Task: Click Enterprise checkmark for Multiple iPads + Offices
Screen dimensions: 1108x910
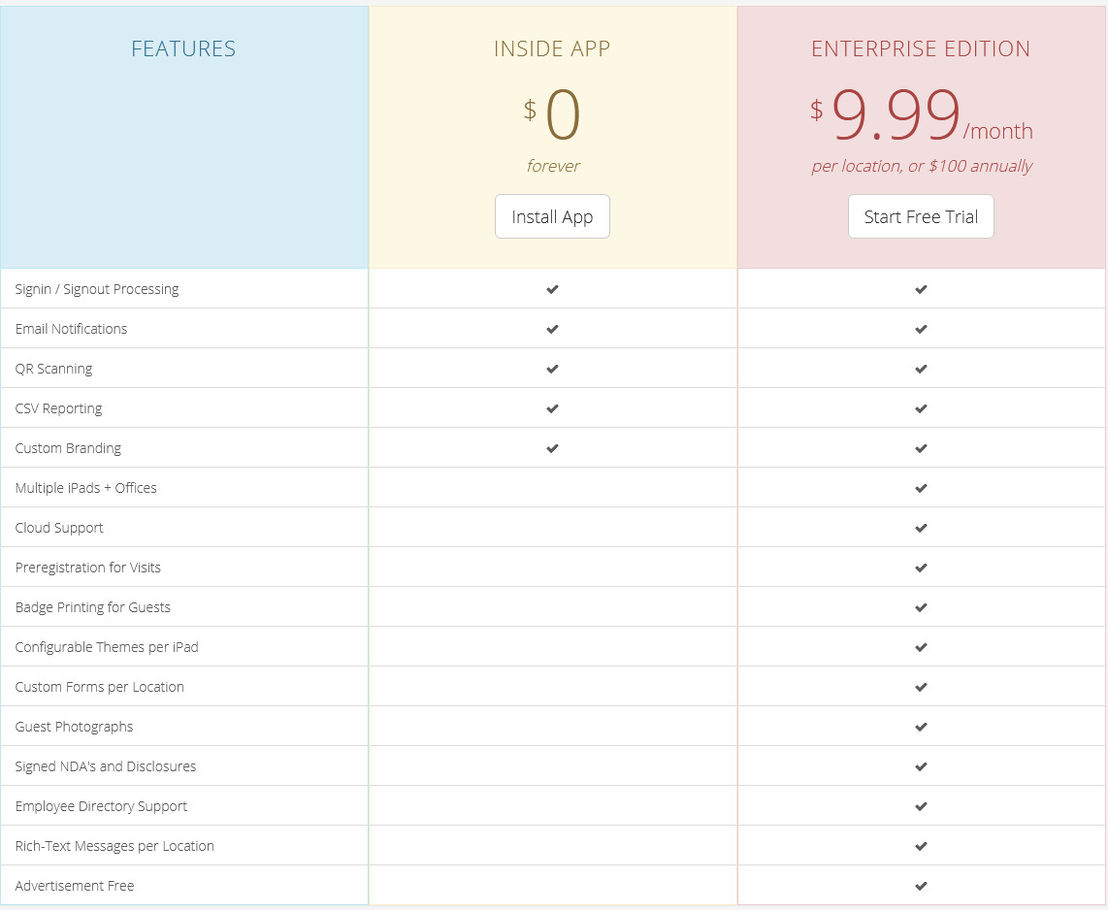Action: pyautogui.click(x=921, y=488)
